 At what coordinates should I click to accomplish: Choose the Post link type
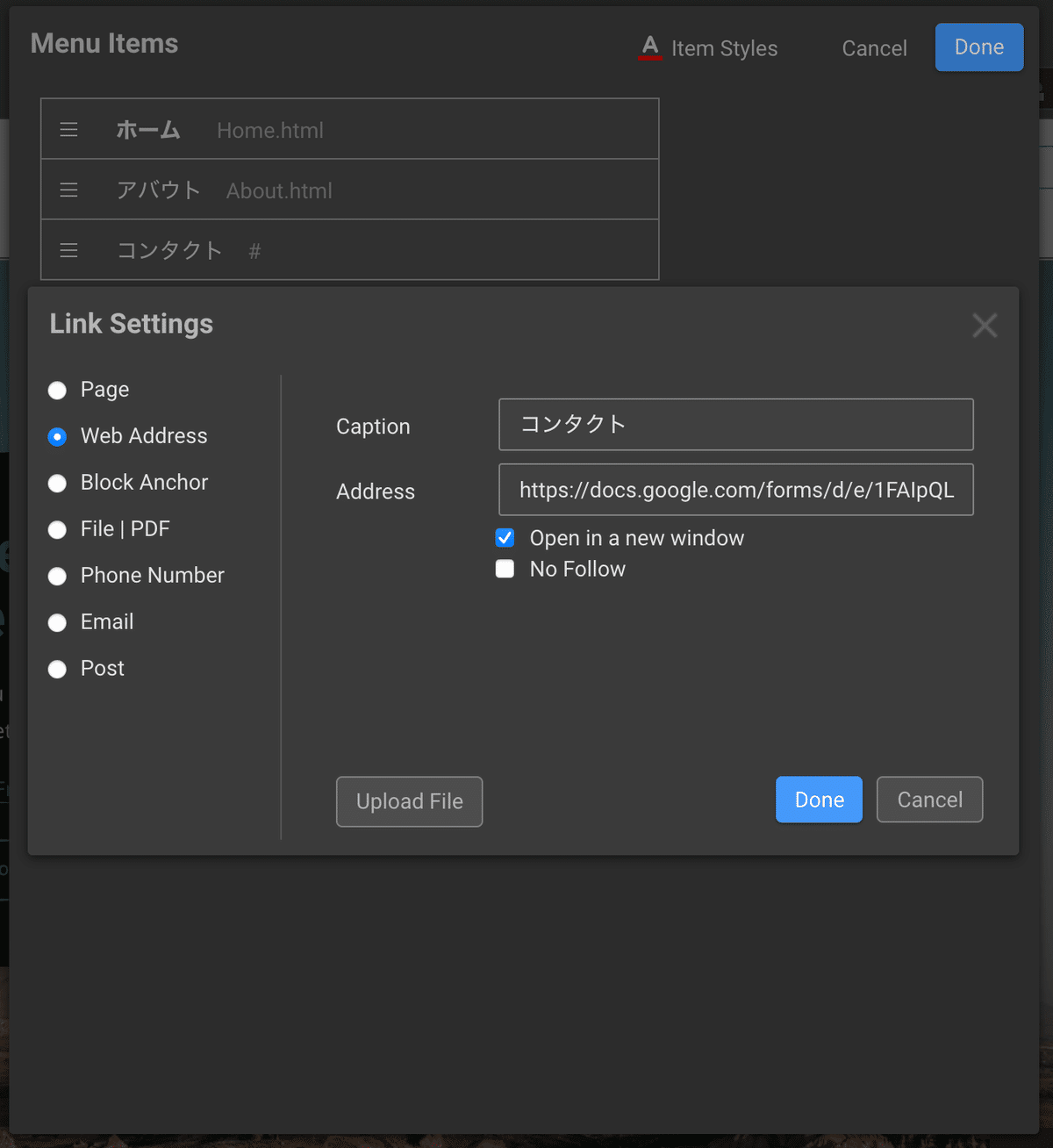tap(57, 670)
